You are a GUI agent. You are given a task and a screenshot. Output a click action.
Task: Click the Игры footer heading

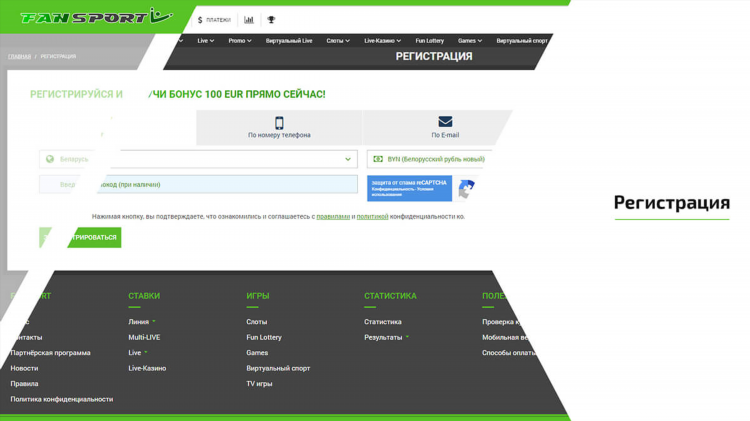tap(257, 296)
